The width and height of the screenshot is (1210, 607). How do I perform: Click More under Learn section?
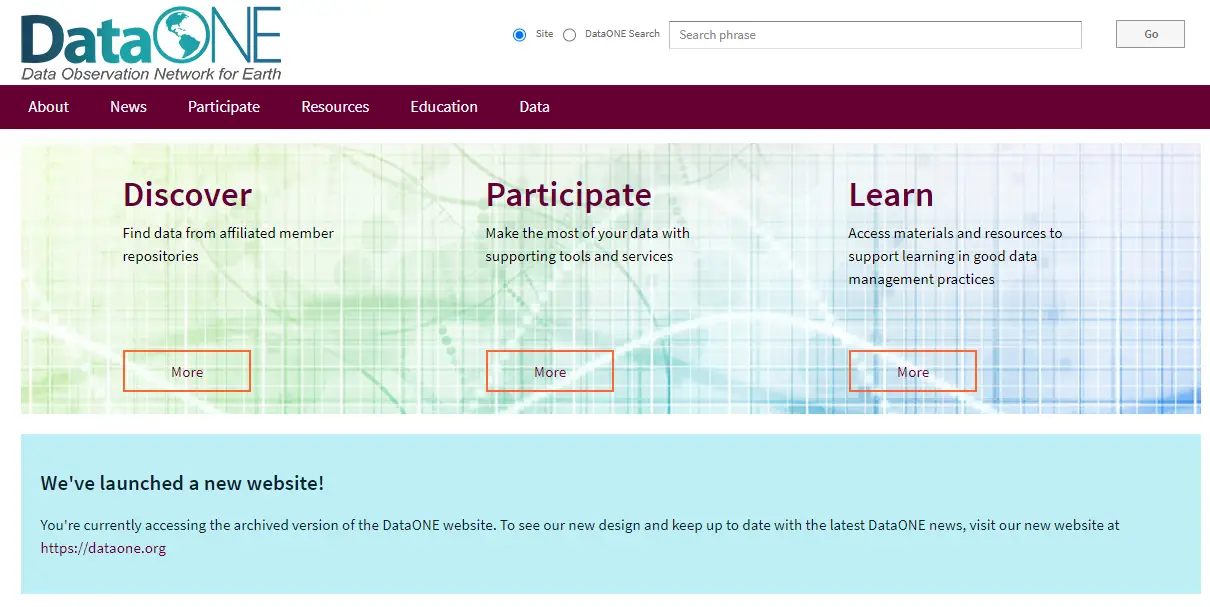912,370
